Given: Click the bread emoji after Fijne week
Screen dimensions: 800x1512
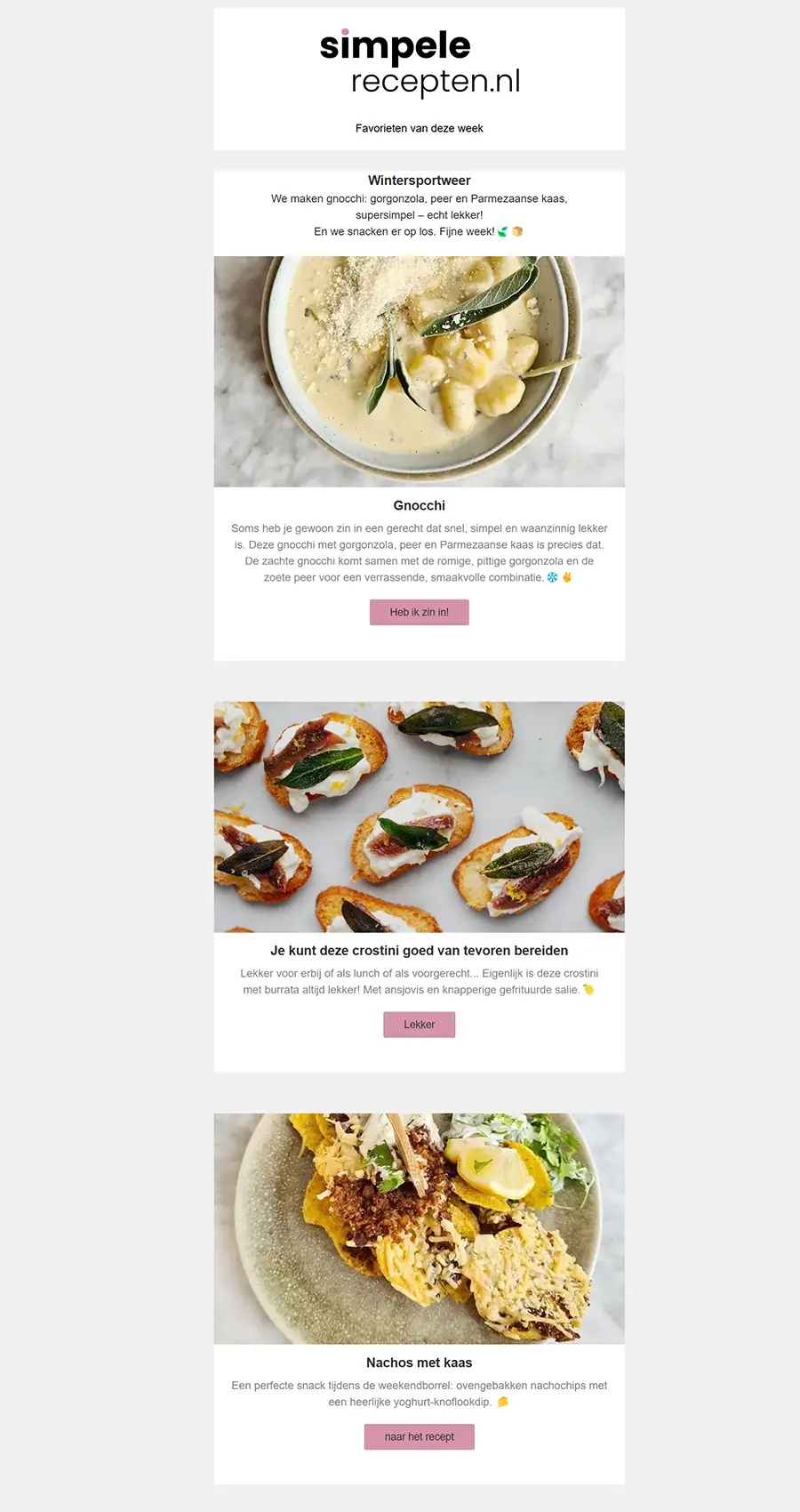Looking at the screenshot, I should coord(517,231).
